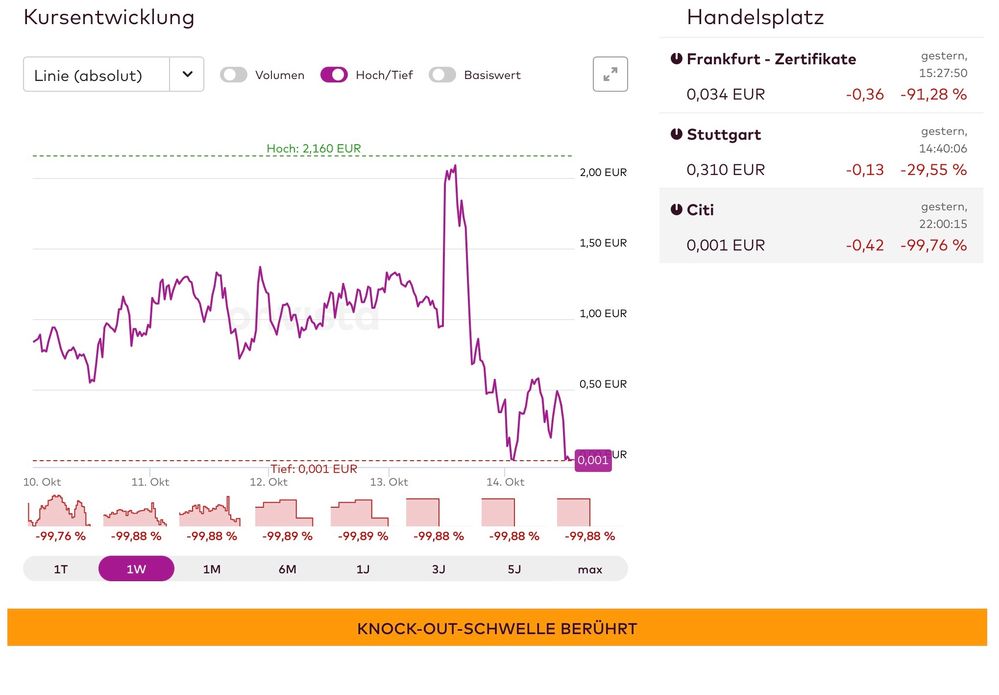This screenshot has width=999, height=695.
Task: Select the 1T time range tab
Action: coord(61,569)
